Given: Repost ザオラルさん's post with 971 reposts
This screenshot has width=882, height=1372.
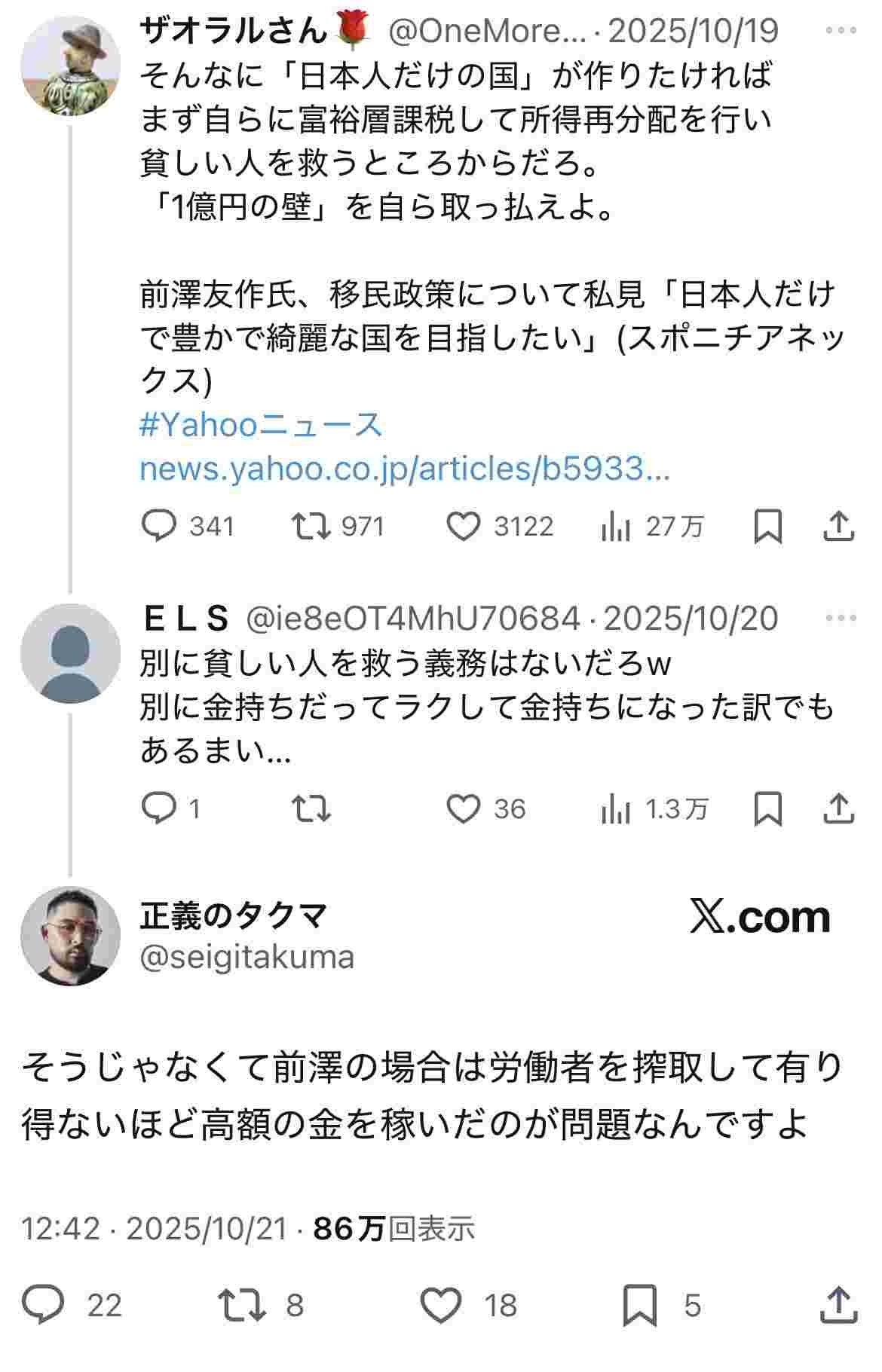Looking at the screenshot, I should pos(311,526).
